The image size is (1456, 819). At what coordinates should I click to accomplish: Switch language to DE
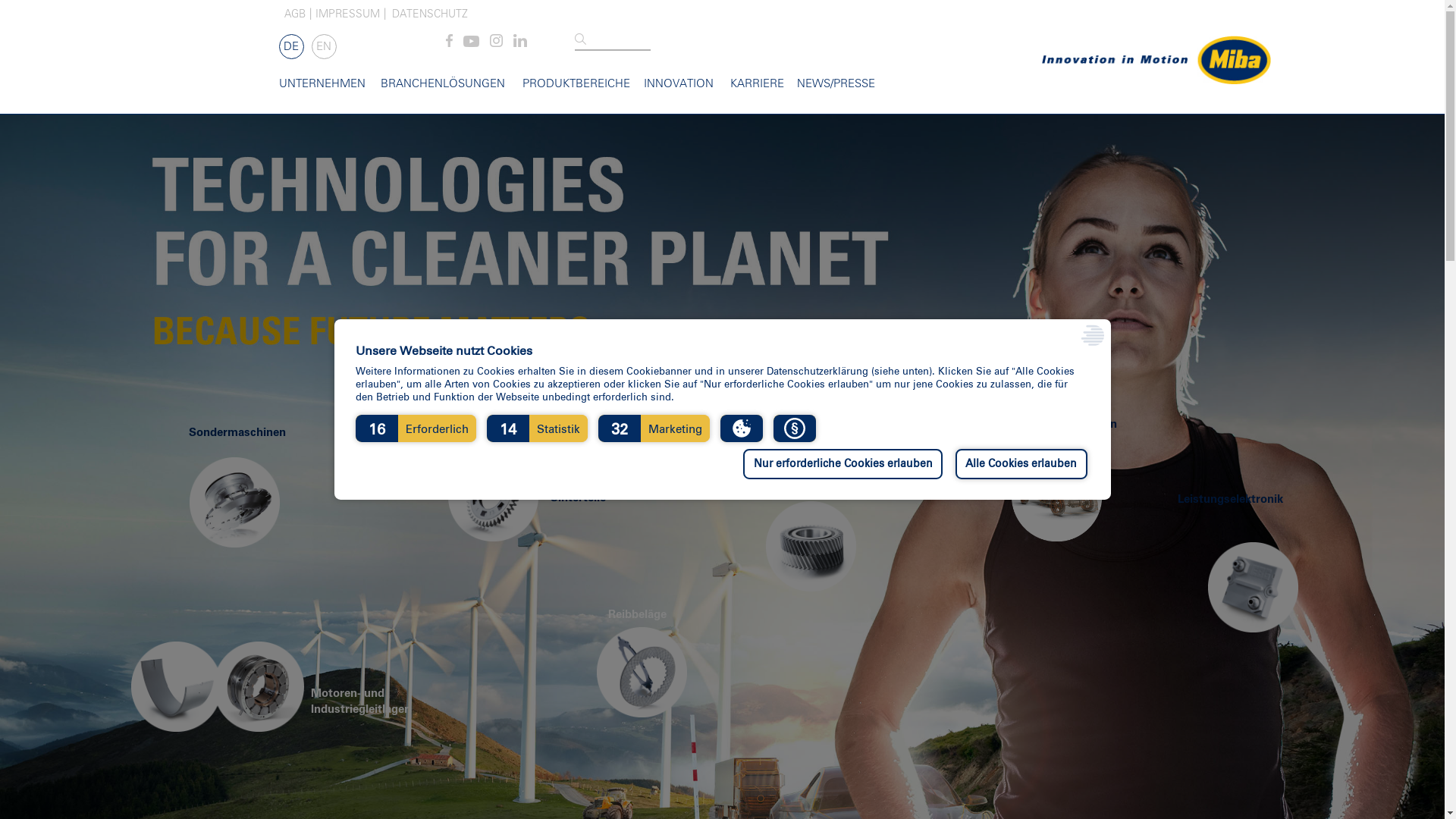[291, 47]
